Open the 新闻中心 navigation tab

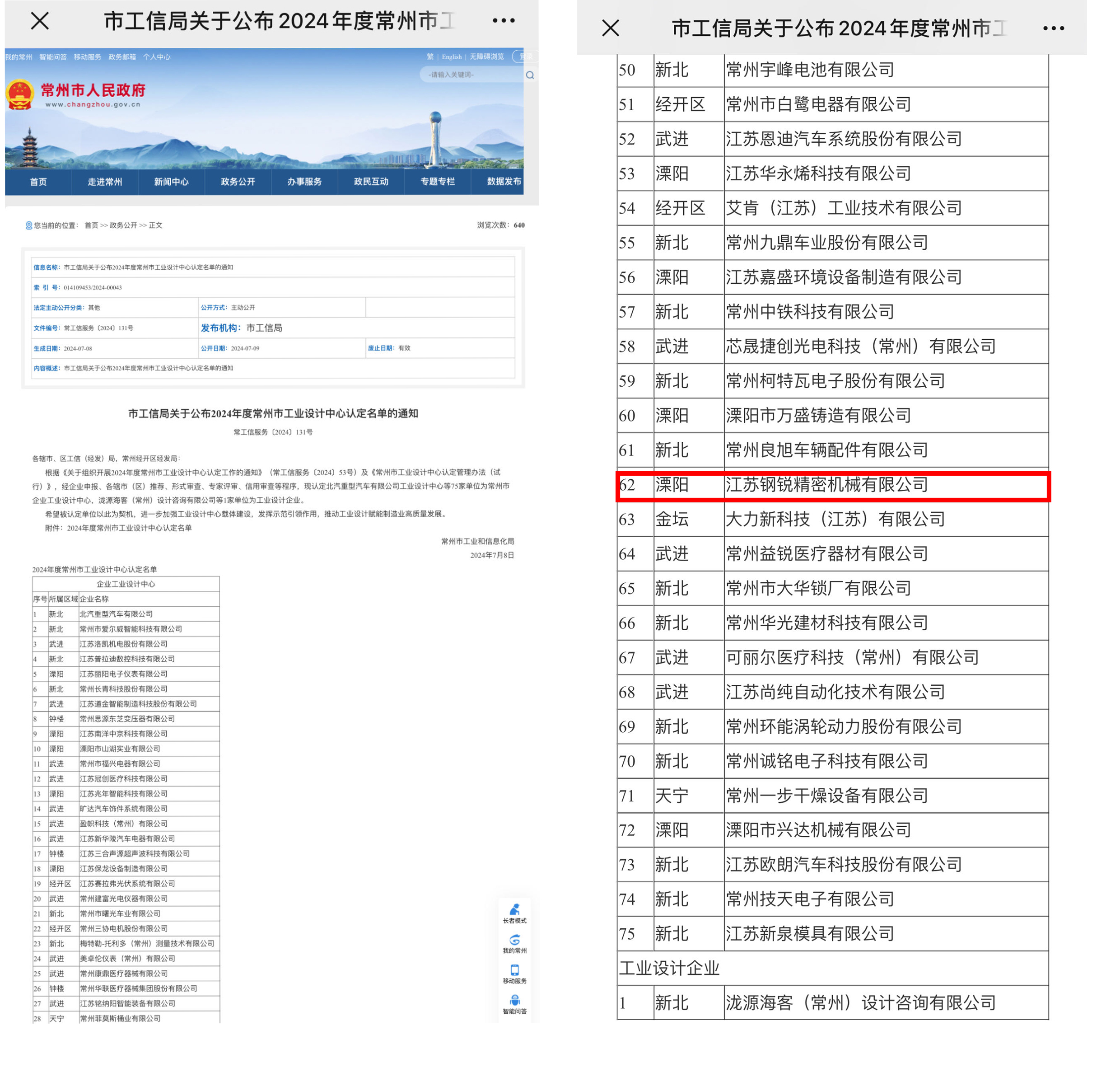click(x=171, y=182)
